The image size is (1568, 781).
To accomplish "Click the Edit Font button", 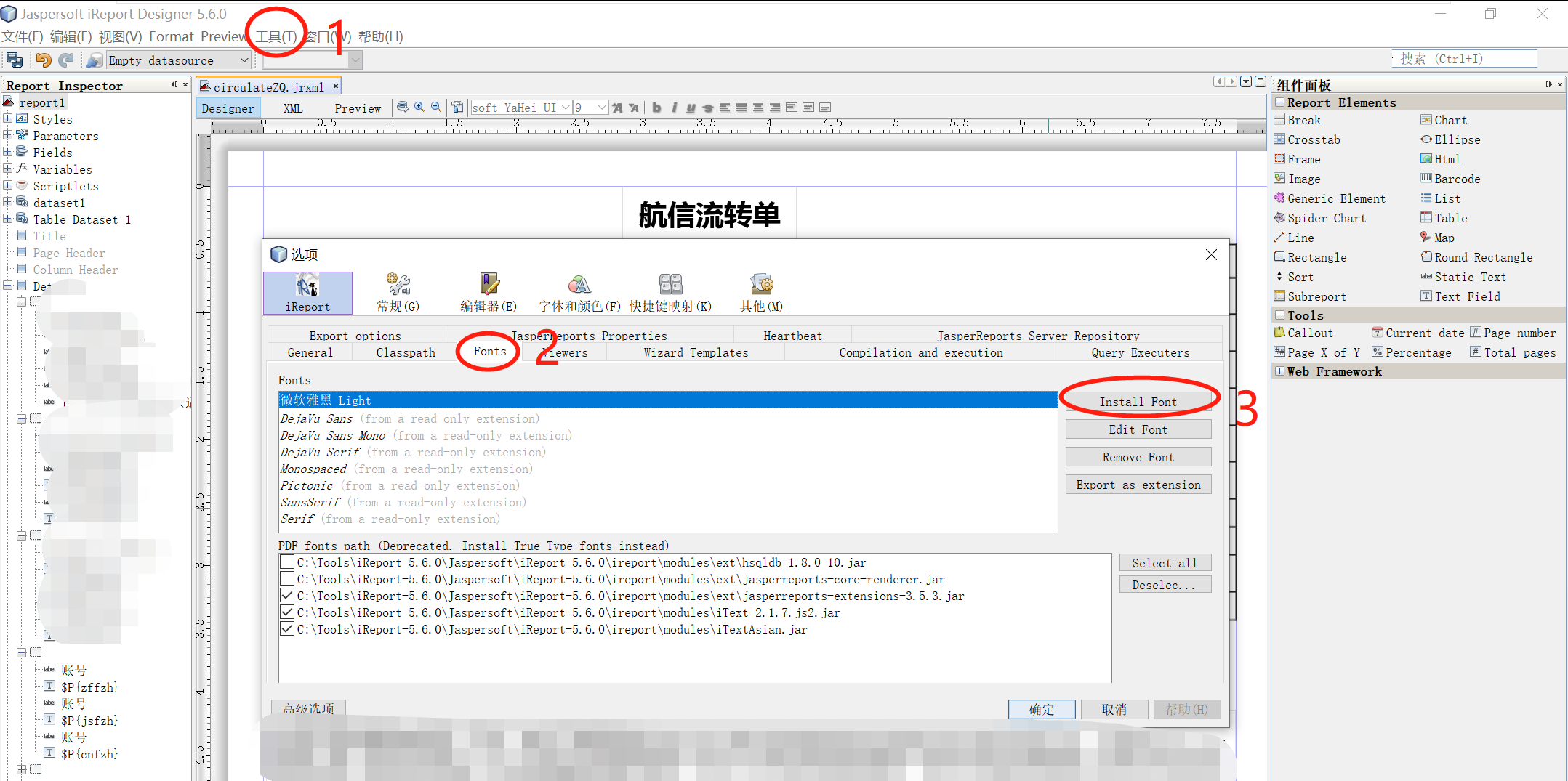I will tap(1138, 429).
